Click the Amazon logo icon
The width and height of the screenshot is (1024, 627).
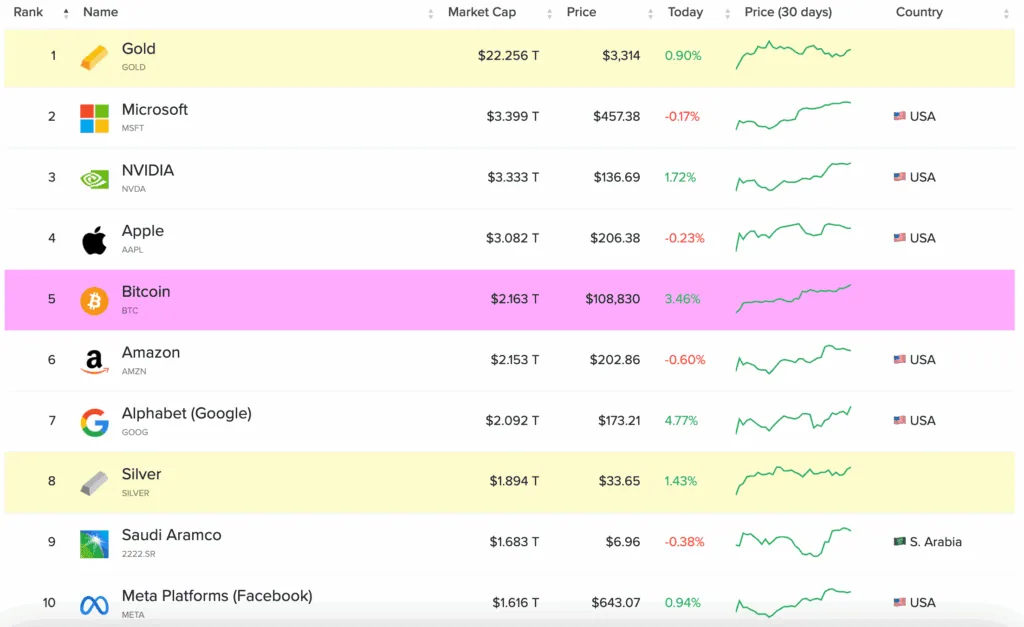[94, 361]
